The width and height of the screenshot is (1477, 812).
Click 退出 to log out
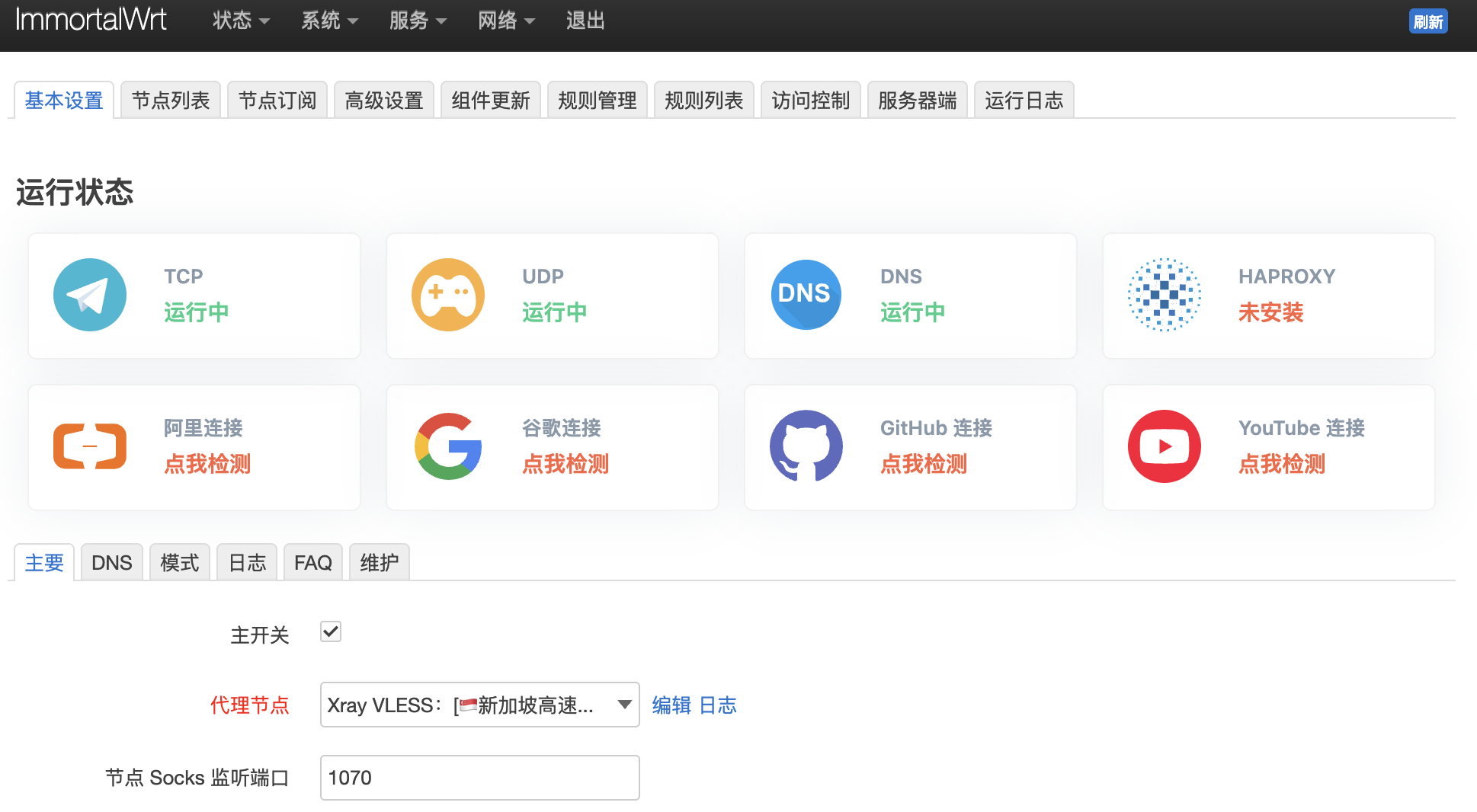coord(585,21)
